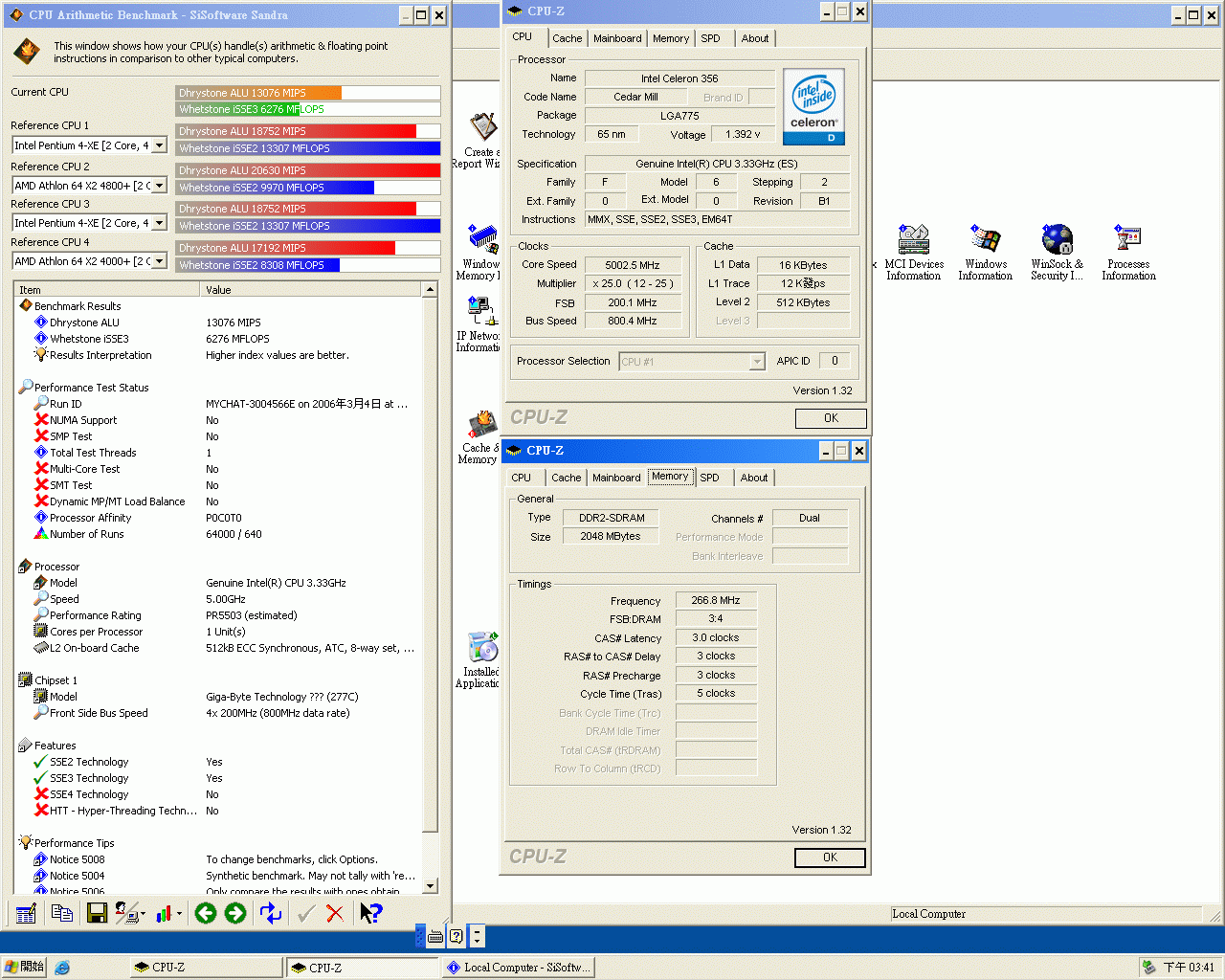Click the green back arrow icon
Image resolution: width=1225 pixels, height=980 pixels.
(x=206, y=914)
